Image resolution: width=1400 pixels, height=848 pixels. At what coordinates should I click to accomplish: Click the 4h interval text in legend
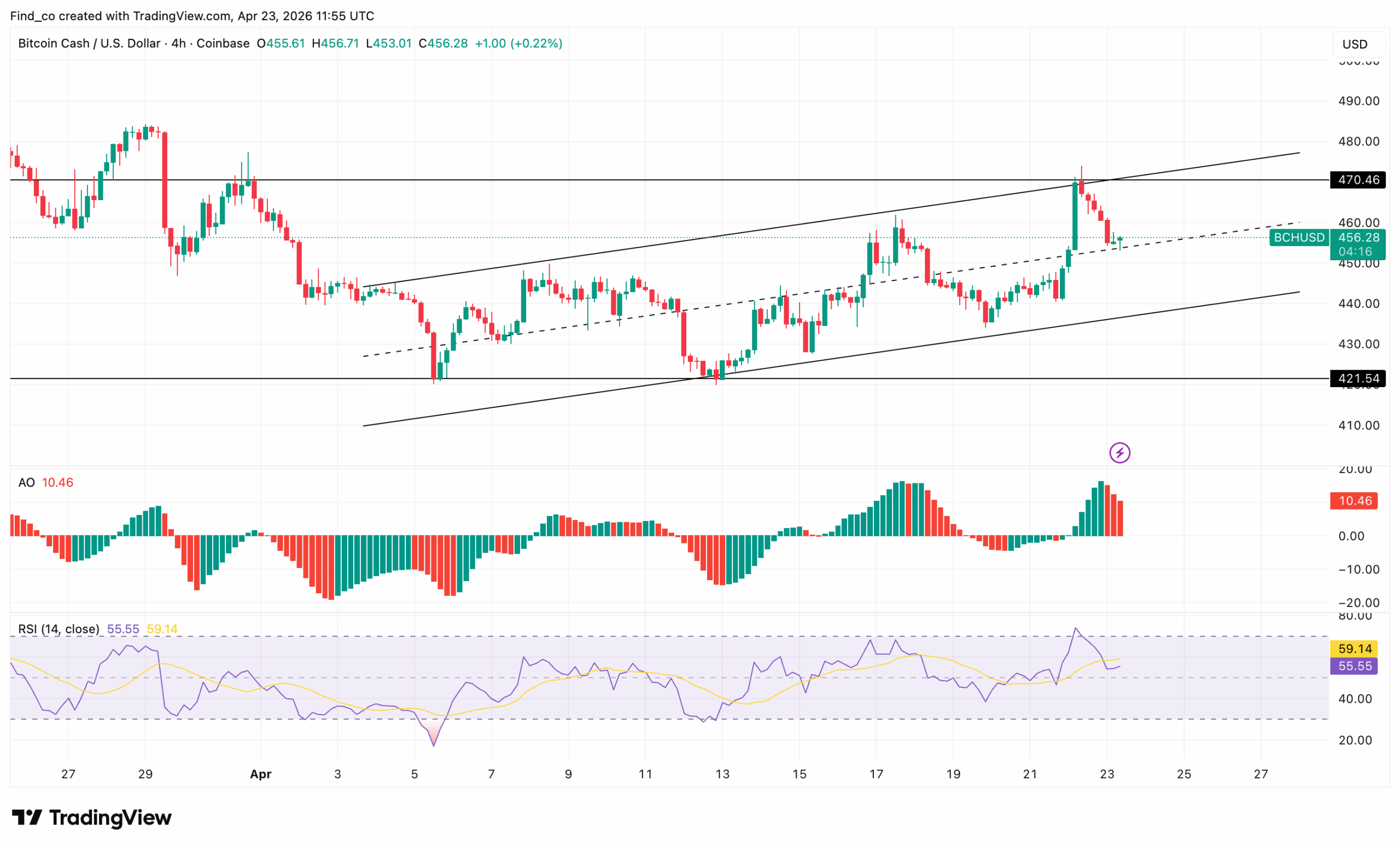point(178,44)
